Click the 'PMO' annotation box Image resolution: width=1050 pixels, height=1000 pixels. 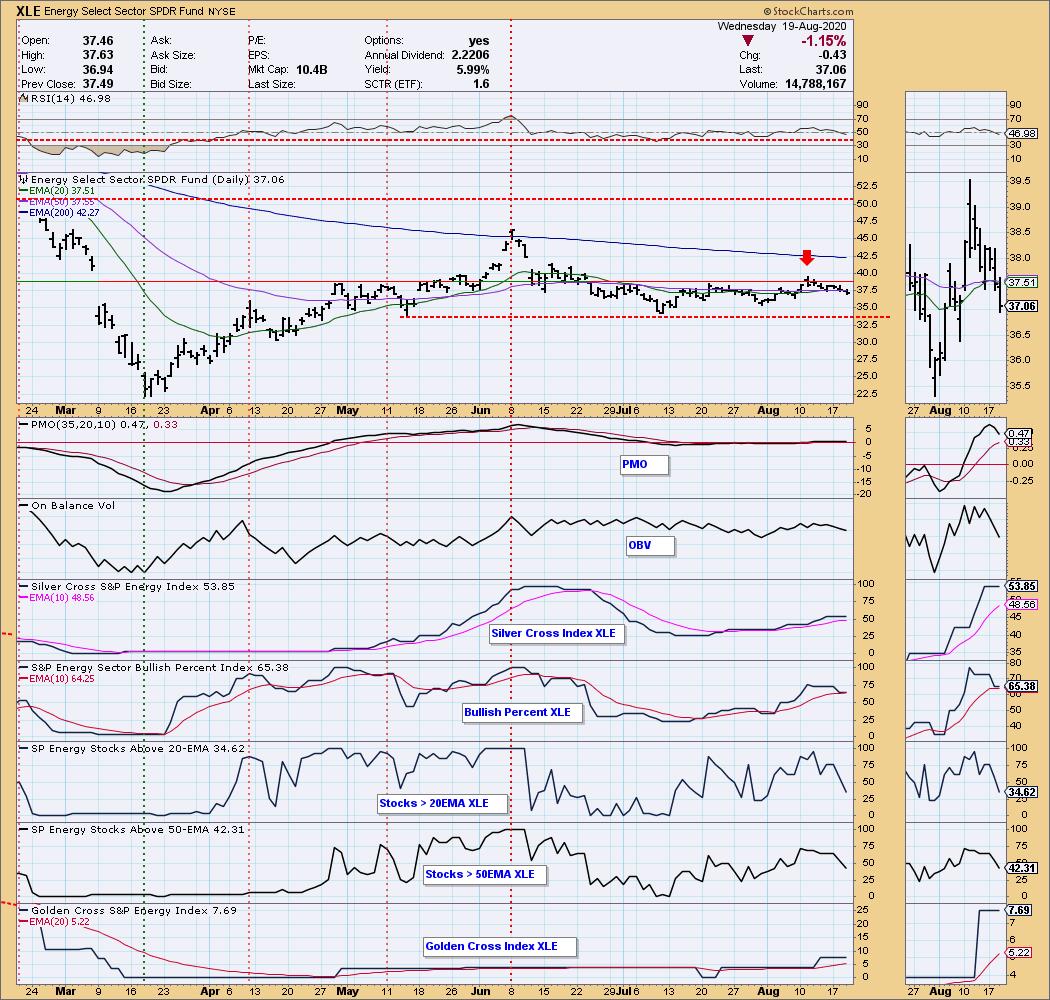coord(644,464)
